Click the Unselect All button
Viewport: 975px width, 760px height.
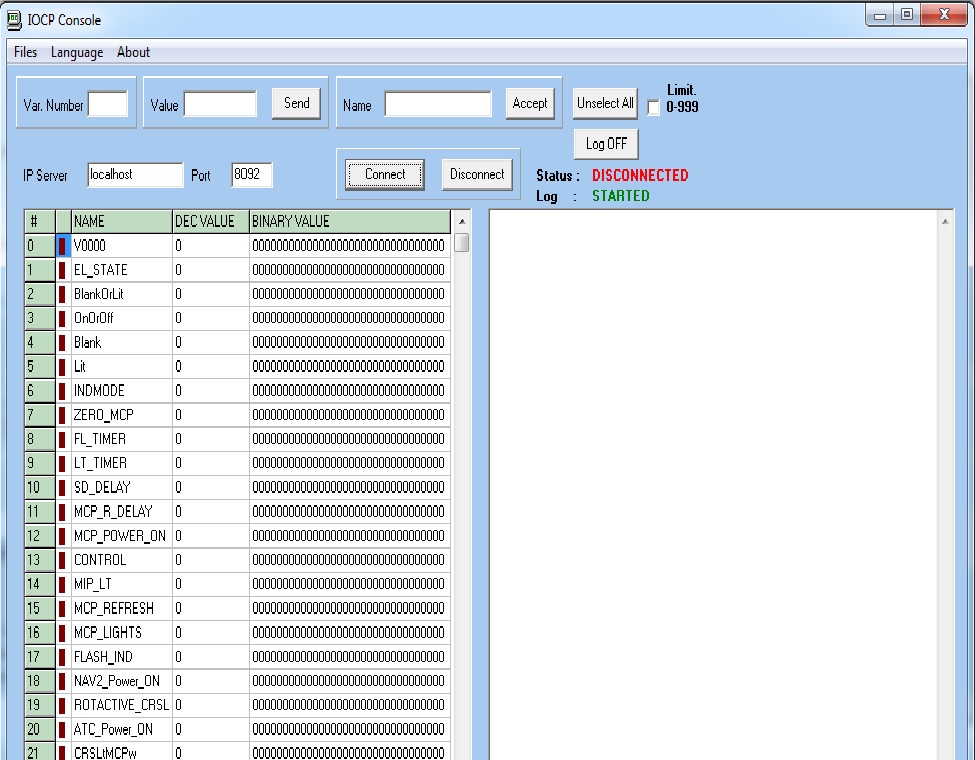pyautogui.click(x=605, y=103)
